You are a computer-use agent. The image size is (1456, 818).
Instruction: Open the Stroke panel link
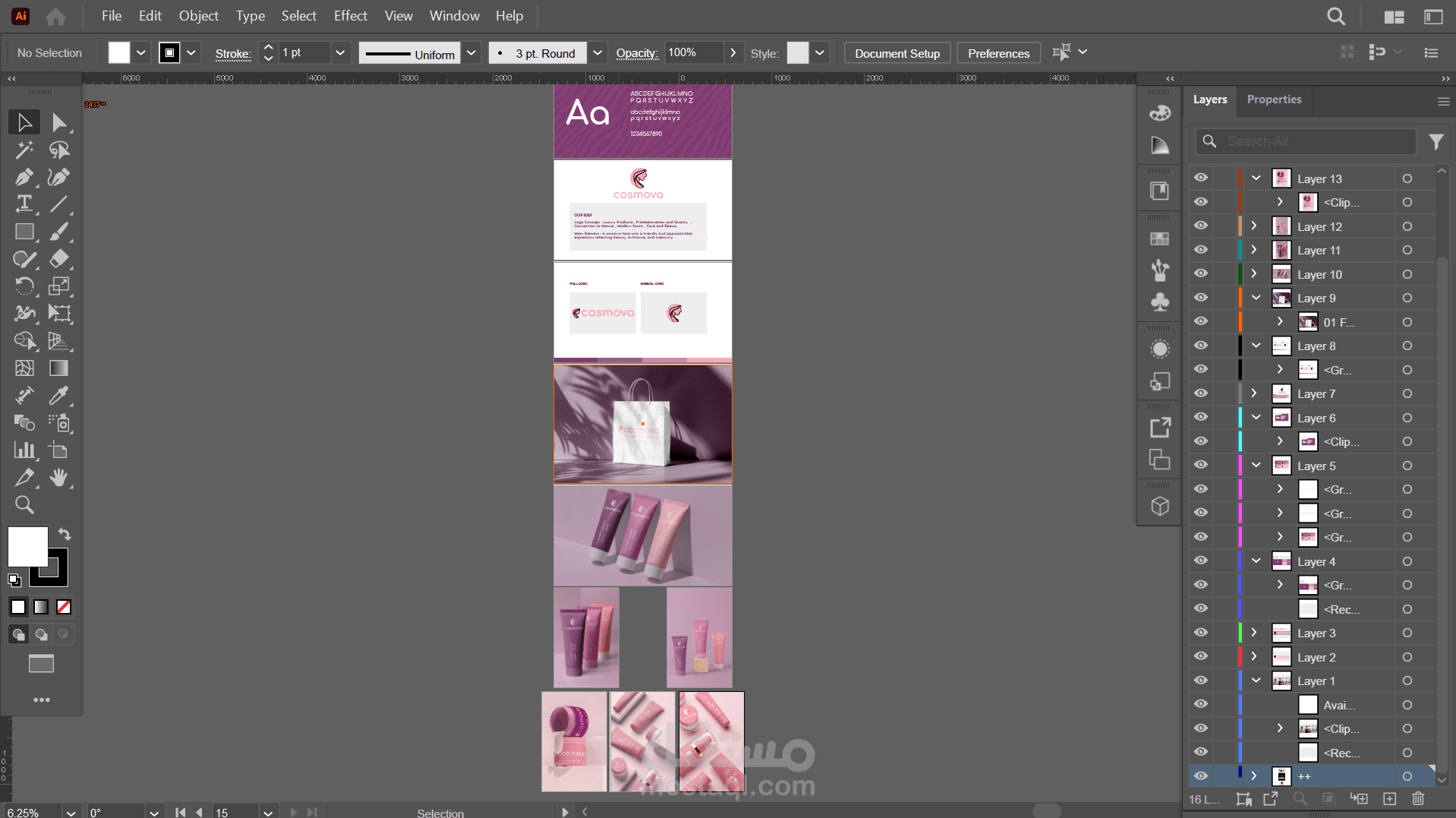[x=233, y=53]
